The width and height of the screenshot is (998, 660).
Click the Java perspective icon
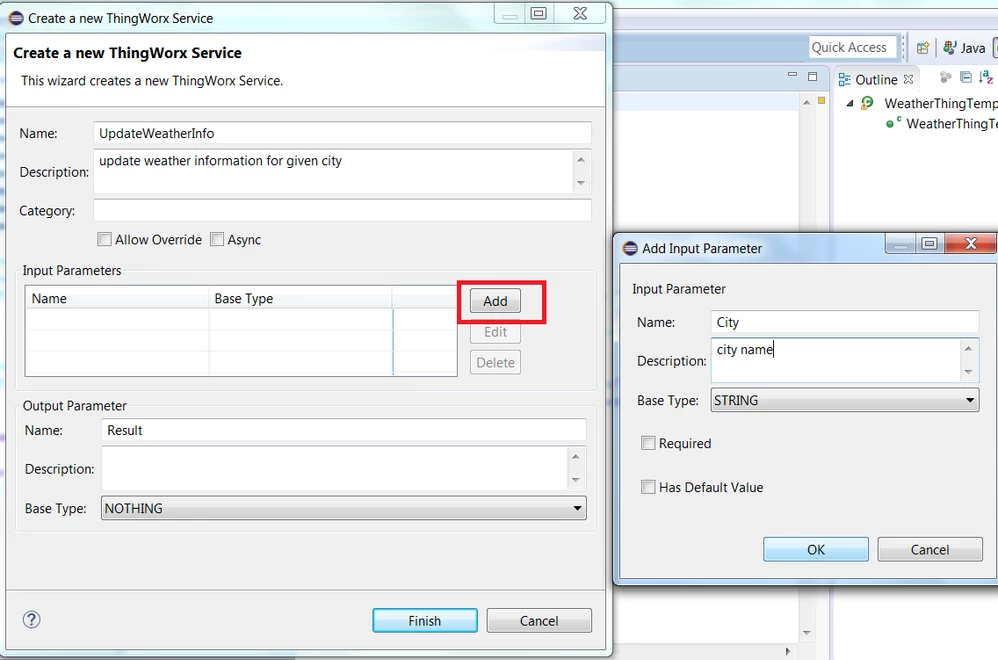click(950, 47)
